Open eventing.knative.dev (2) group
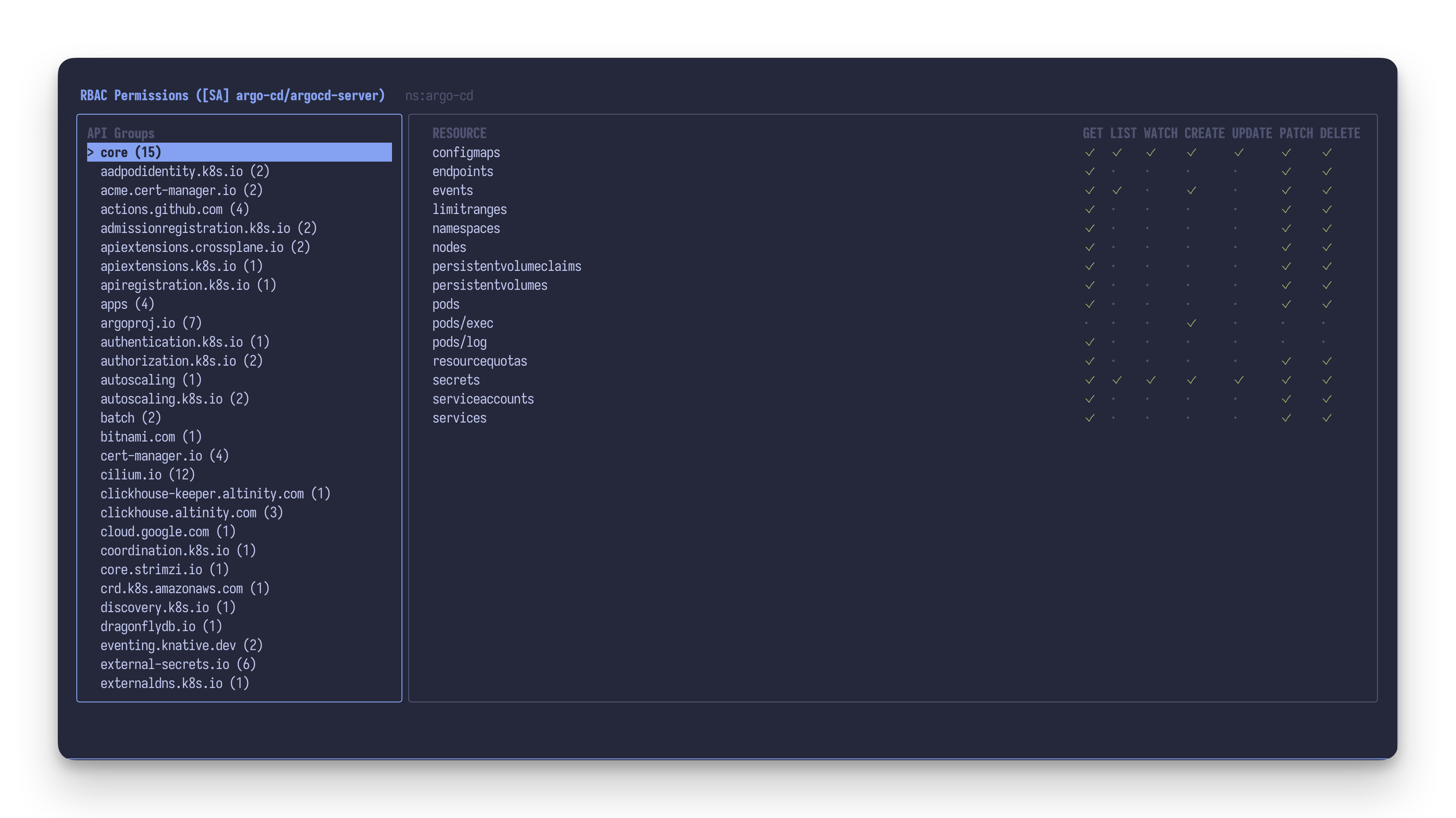1456x818 pixels. 182,645
